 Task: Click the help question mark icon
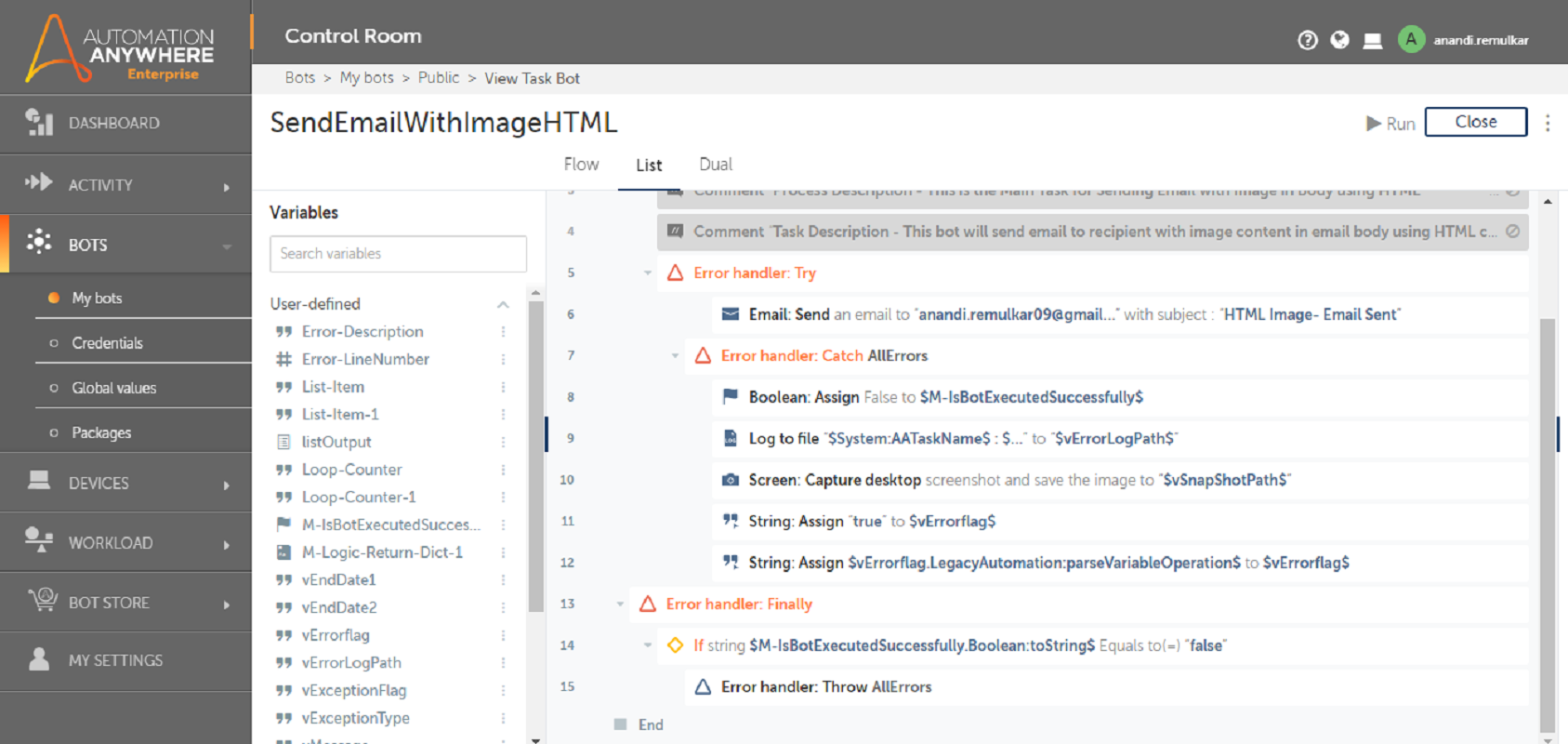(1308, 40)
